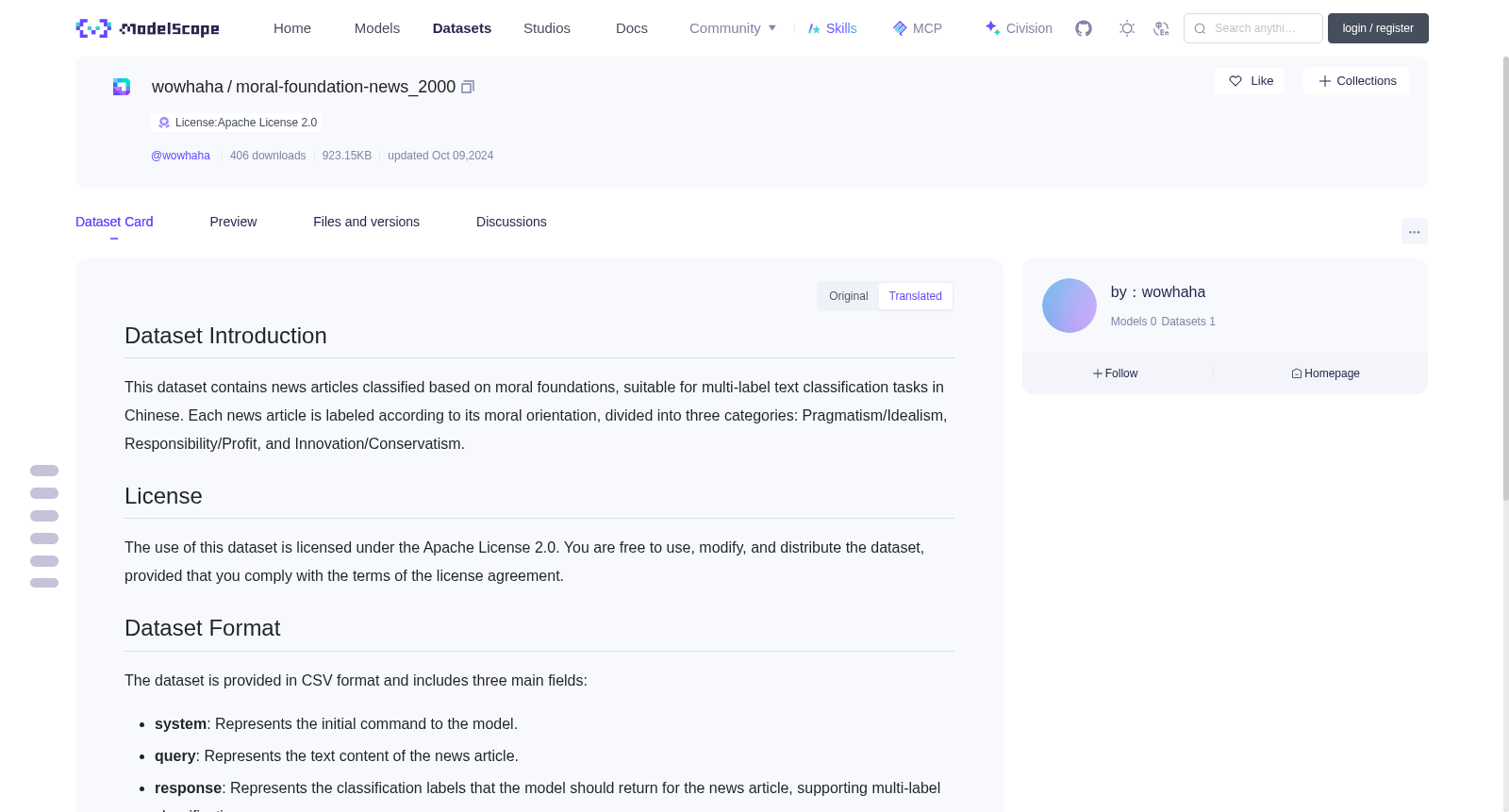This screenshot has width=1509, height=812.
Task: Click the dataset avatar icon beside wowhaha
Action: point(122,87)
